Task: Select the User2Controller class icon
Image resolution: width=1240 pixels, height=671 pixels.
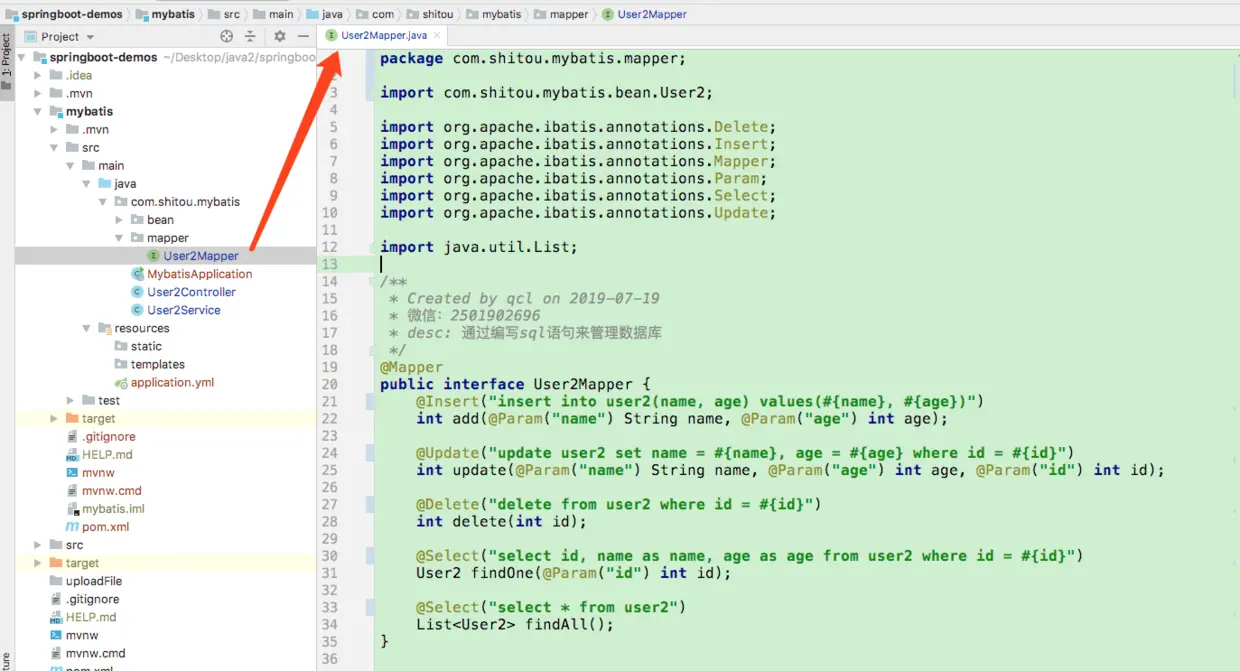Action: point(138,292)
